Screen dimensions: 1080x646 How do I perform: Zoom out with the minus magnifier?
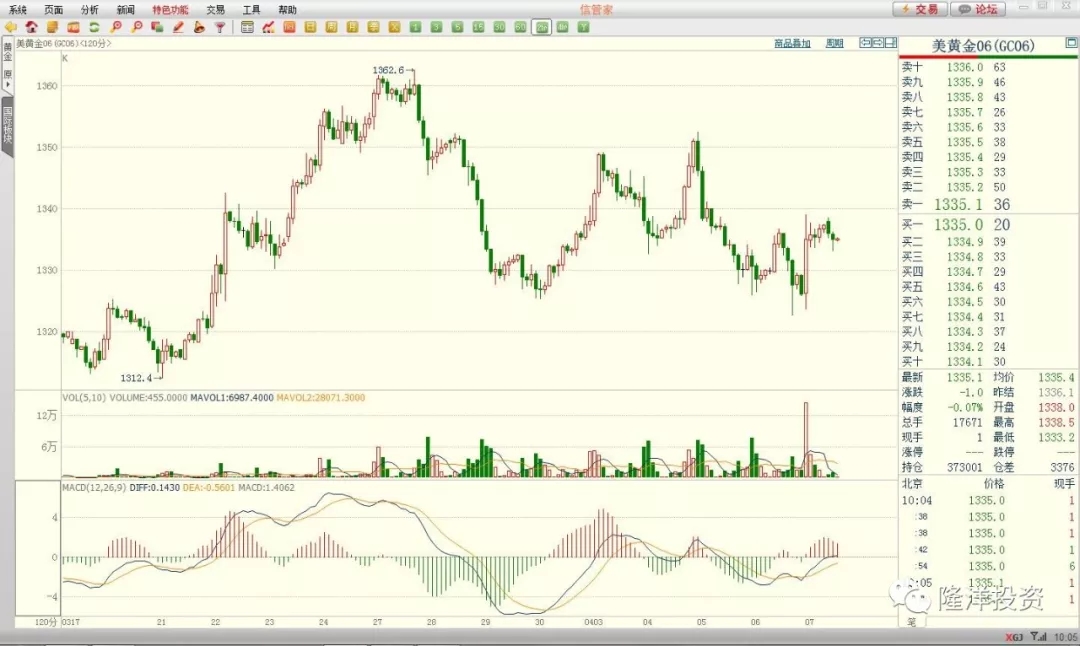[x=136, y=28]
